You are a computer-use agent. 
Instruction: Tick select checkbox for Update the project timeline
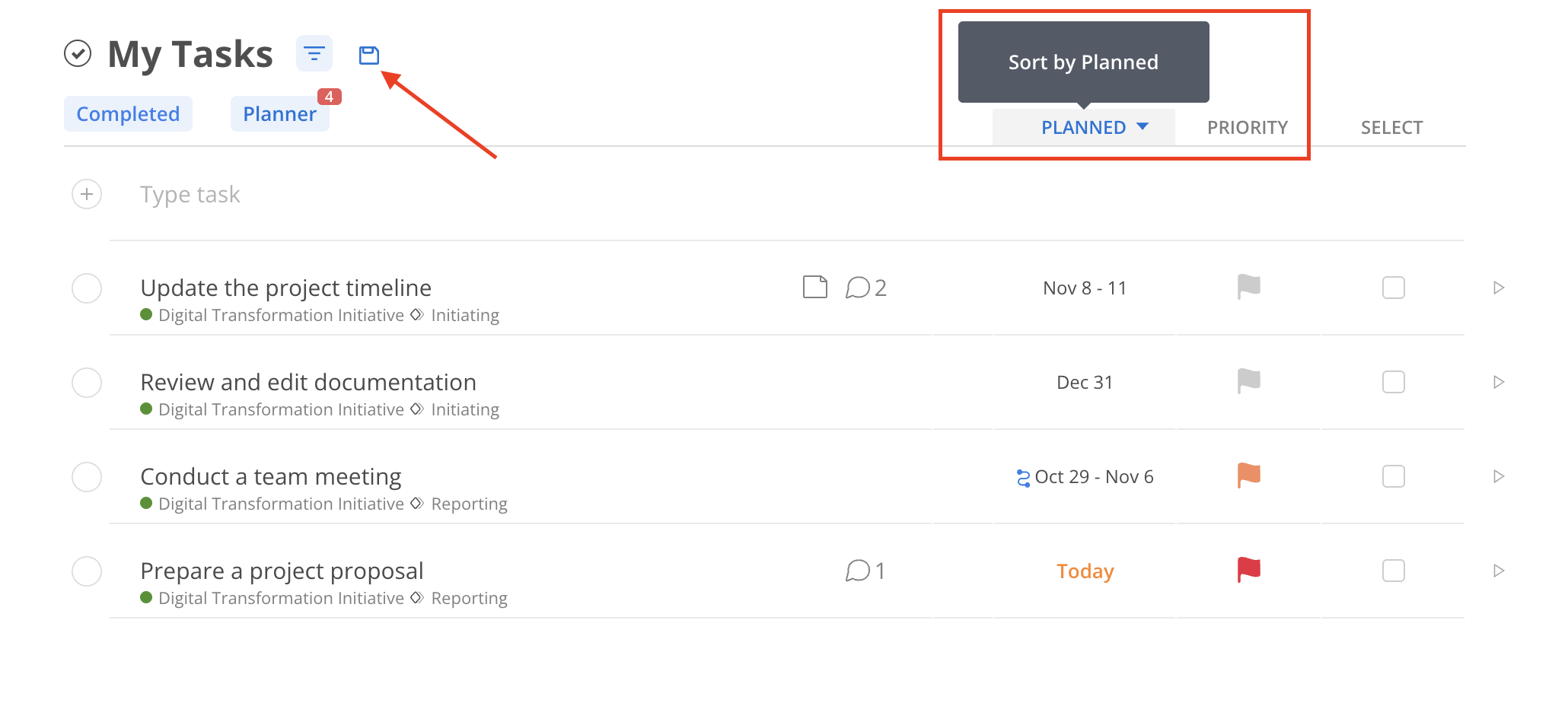[1394, 288]
